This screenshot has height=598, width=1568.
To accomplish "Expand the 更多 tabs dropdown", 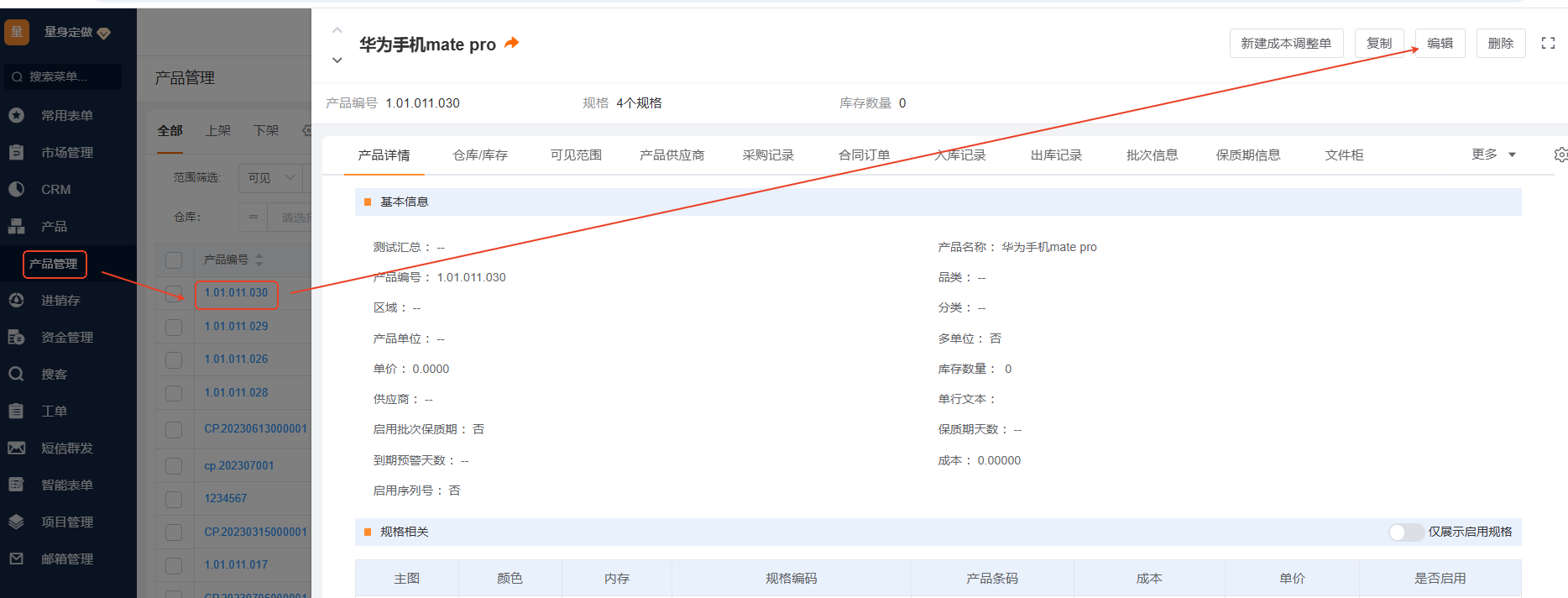I will coord(1492,155).
